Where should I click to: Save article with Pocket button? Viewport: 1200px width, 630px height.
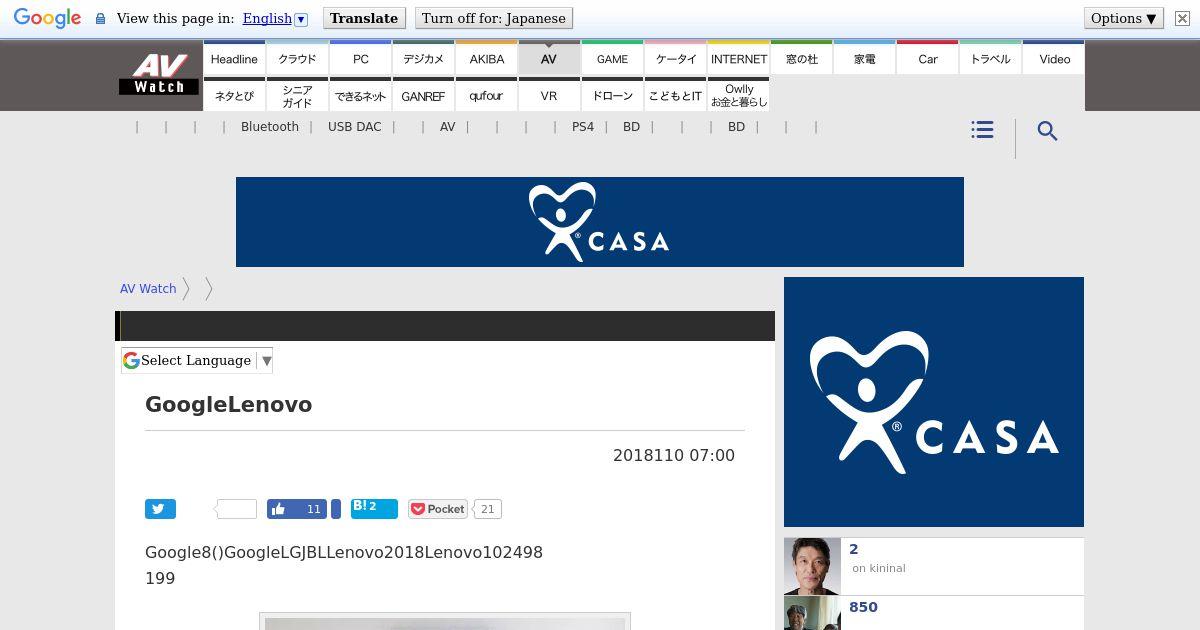click(x=438, y=509)
